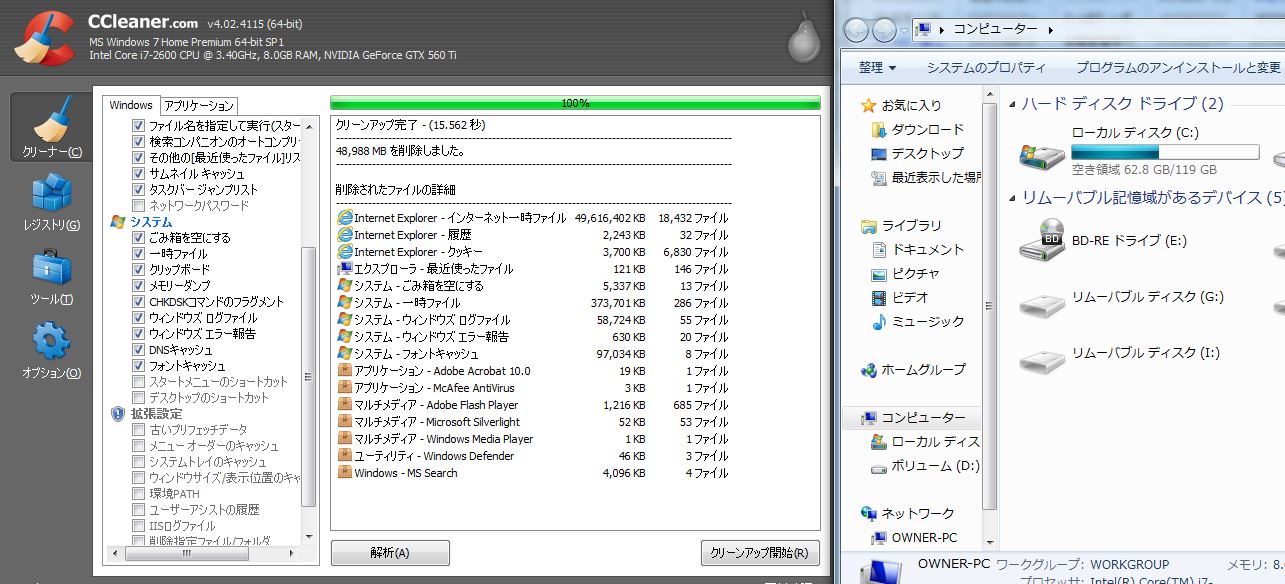The width and height of the screenshot is (1285, 584).
Task: Toggle DNSキャッシュ checkbox
Action: coord(139,349)
